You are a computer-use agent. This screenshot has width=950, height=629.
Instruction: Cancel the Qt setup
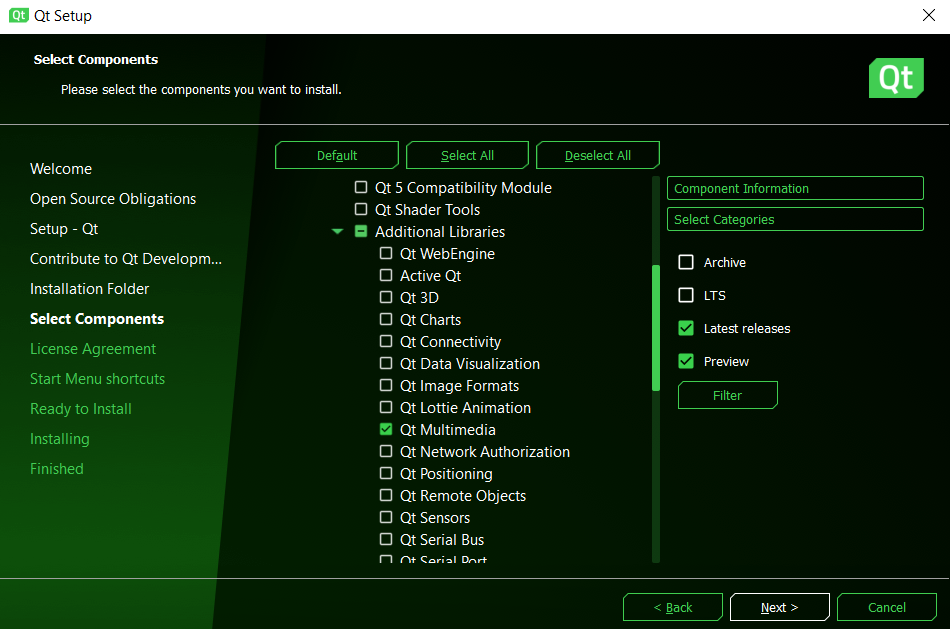point(887,607)
